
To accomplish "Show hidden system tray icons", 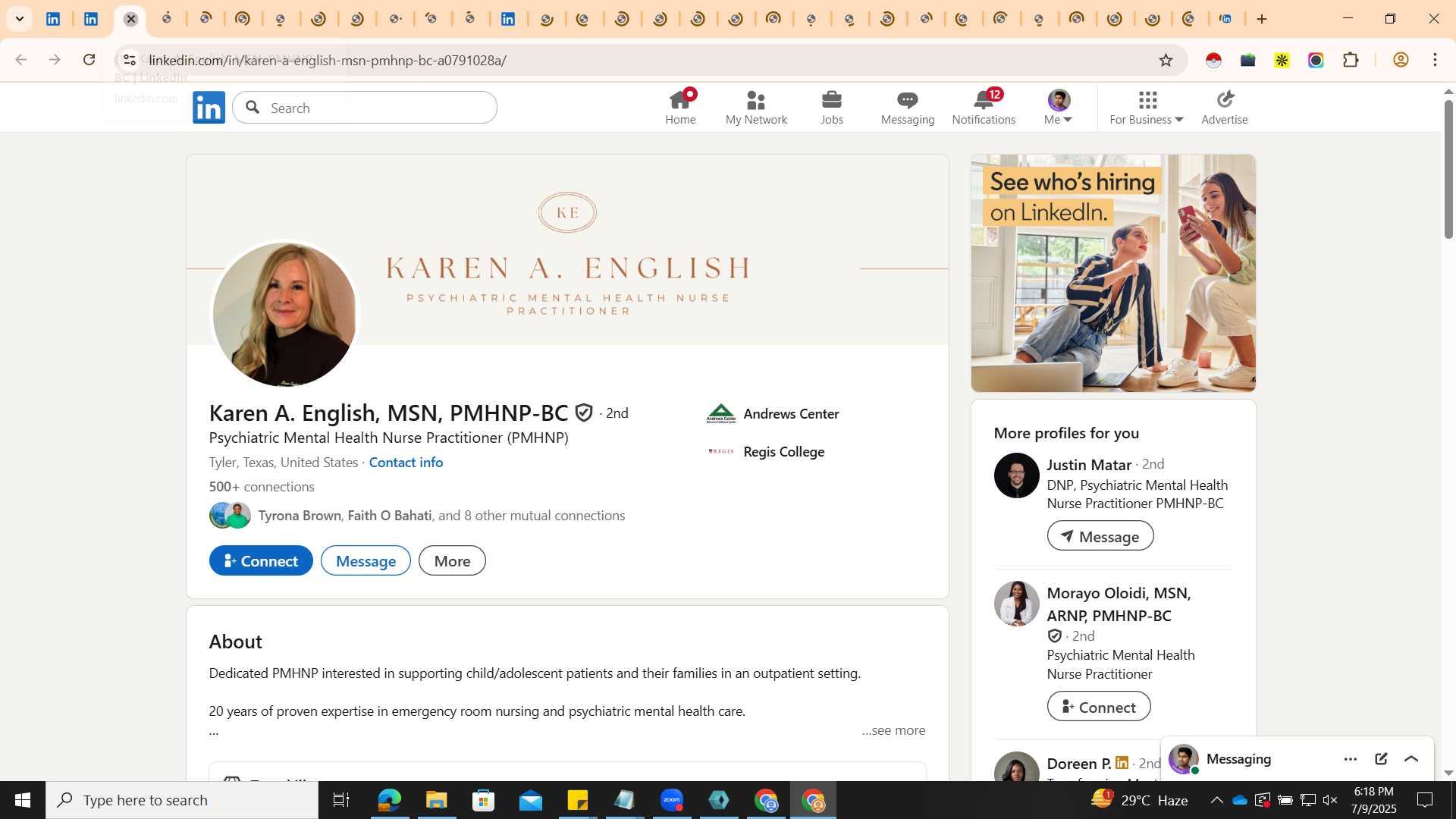I will tap(1216, 800).
